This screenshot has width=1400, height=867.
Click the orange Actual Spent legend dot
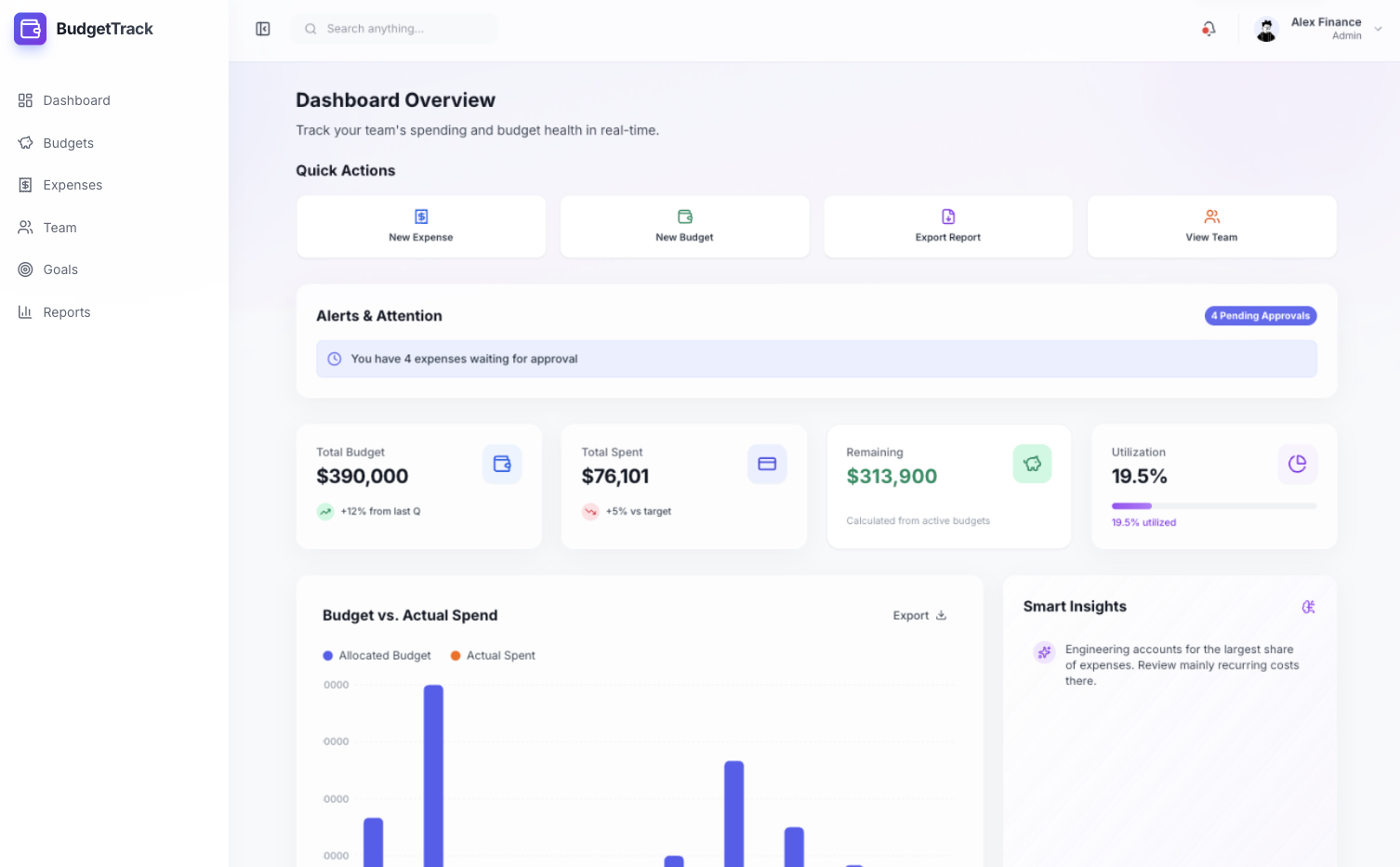click(x=456, y=655)
